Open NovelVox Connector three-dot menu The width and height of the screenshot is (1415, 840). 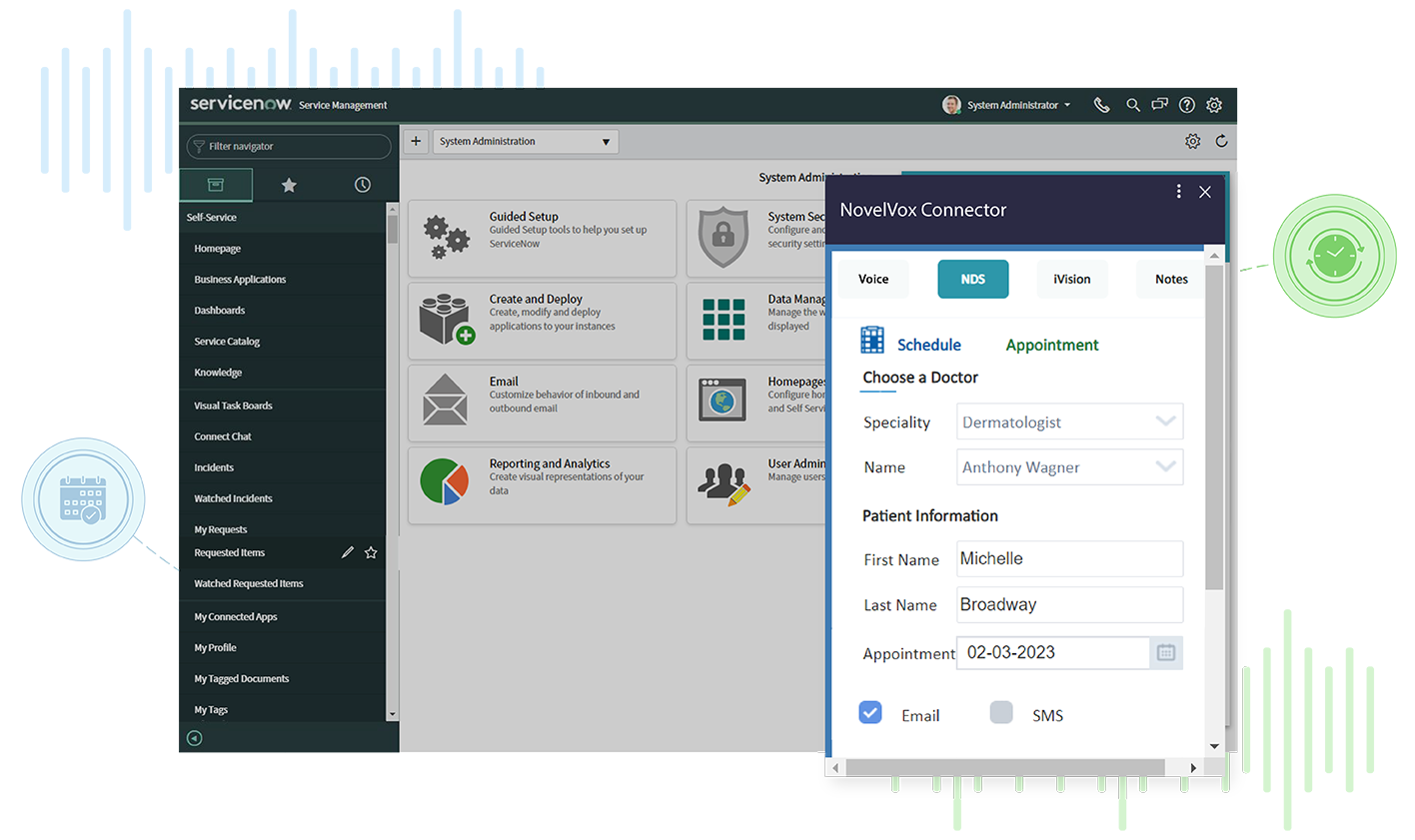[x=1179, y=191]
